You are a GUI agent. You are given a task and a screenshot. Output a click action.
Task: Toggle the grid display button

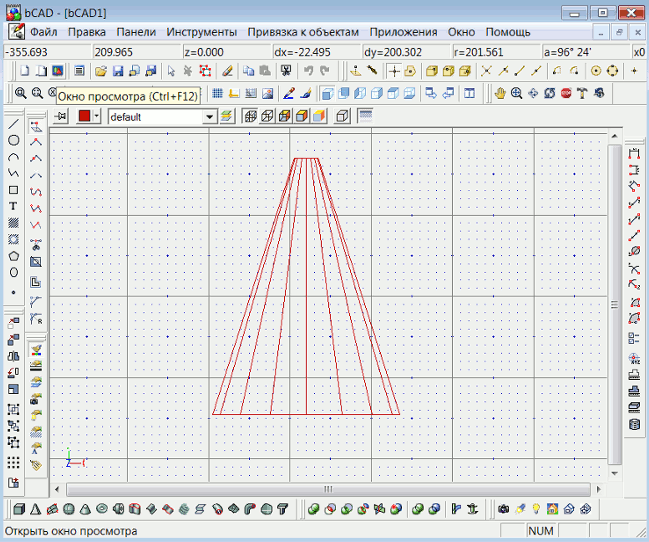point(218,94)
